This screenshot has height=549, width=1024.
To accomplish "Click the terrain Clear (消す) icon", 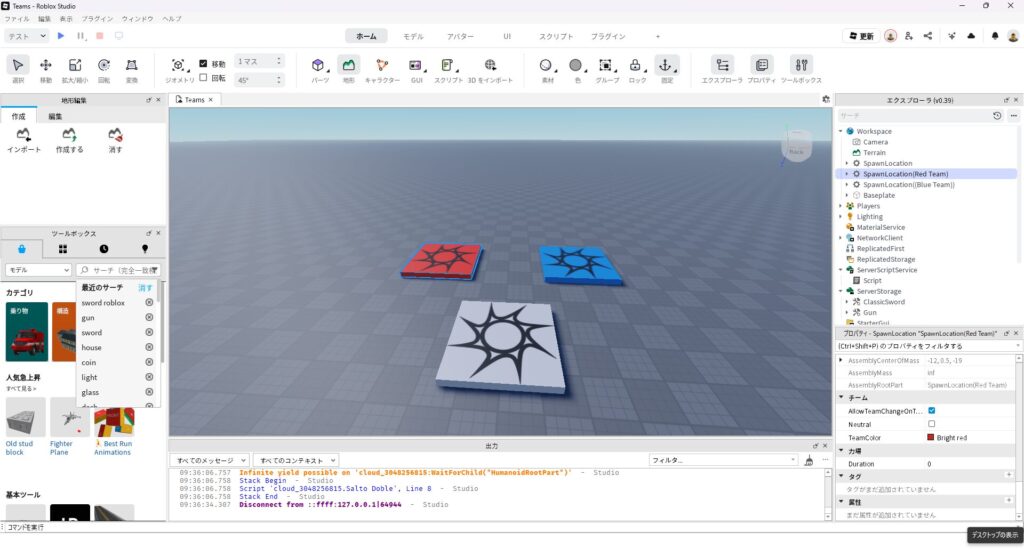I will 115,134.
